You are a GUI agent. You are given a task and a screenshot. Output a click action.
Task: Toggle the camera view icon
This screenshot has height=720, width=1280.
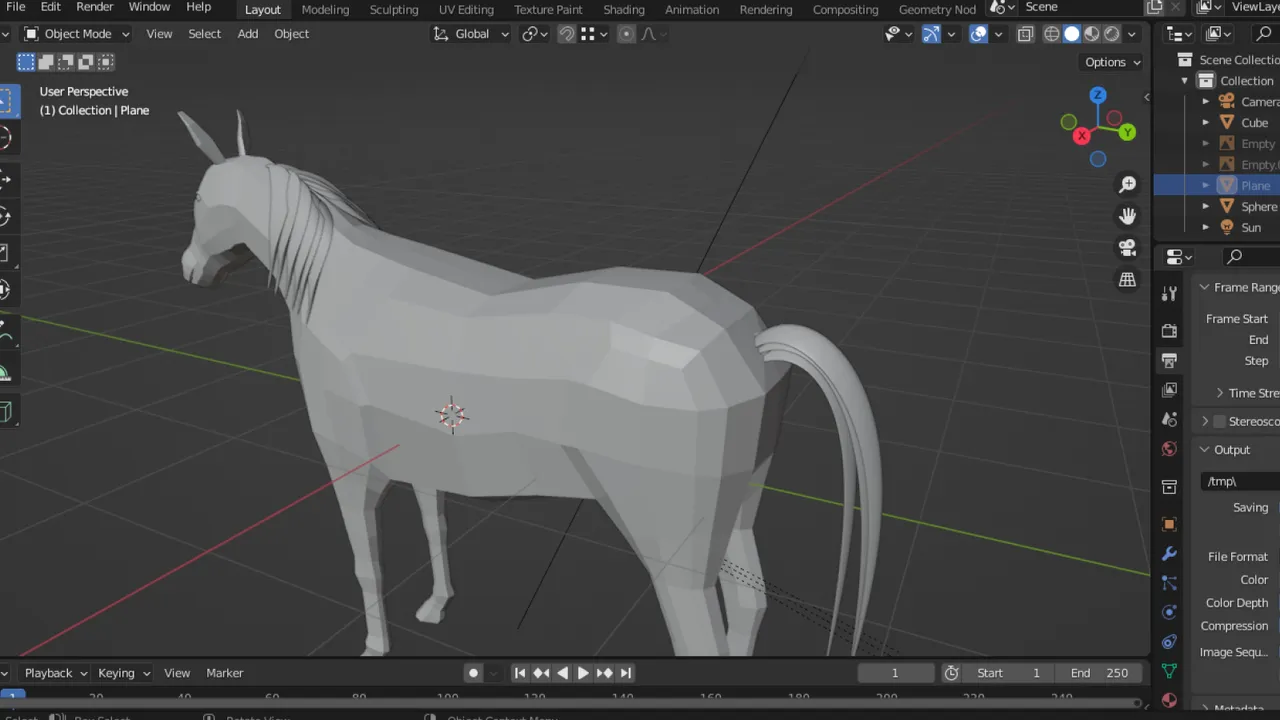tap(1127, 248)
